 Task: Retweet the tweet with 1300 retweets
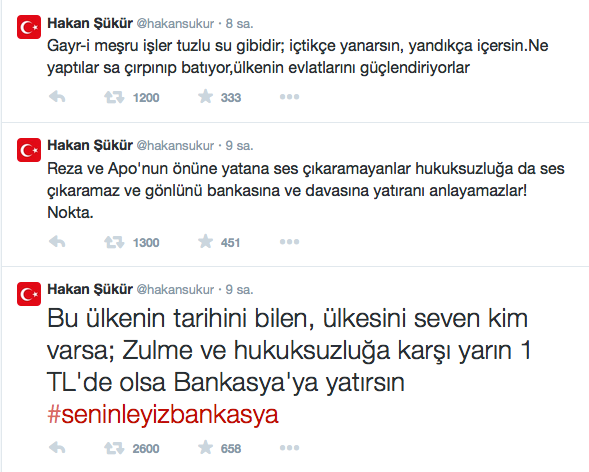coord(114,242)
